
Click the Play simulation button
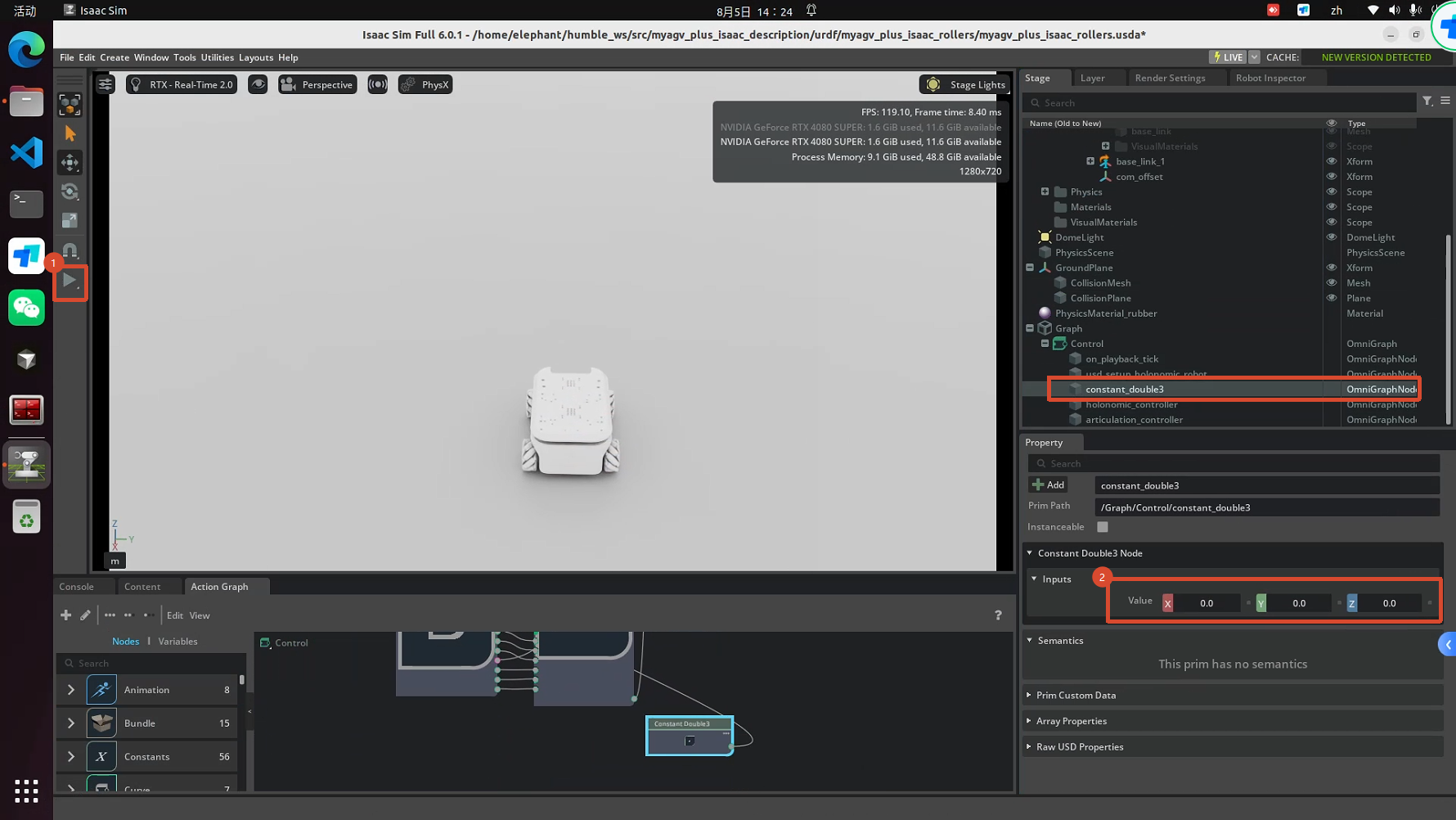70,282
